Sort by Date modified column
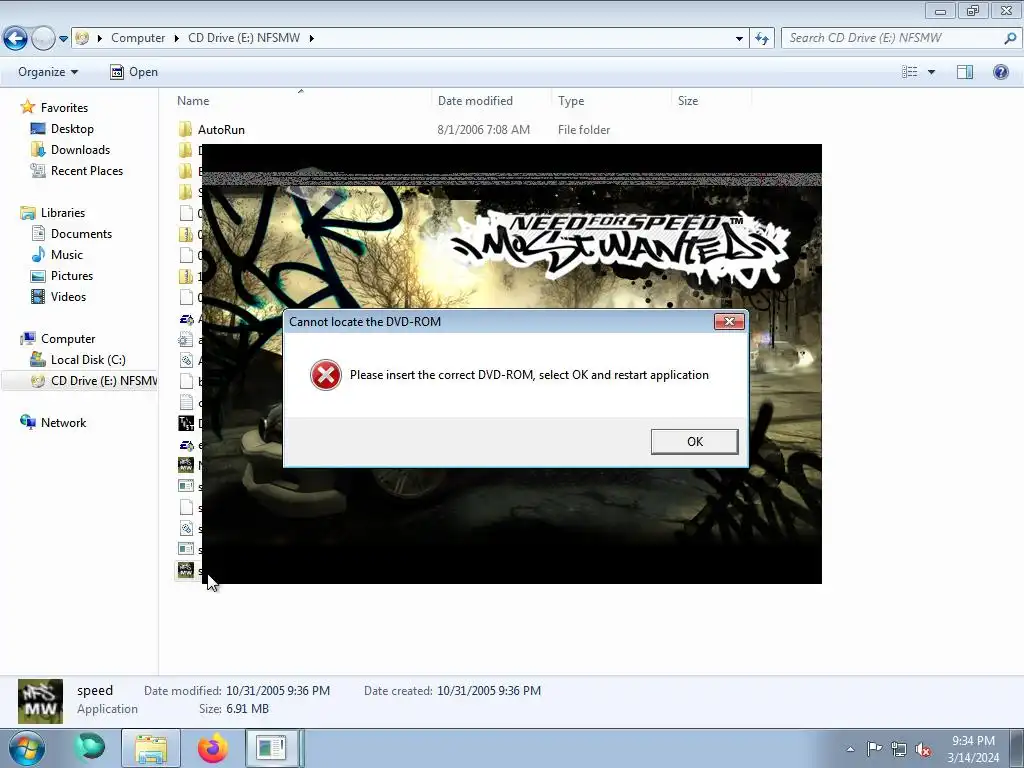Screen dimensions: 1024x768 [475, 101]
